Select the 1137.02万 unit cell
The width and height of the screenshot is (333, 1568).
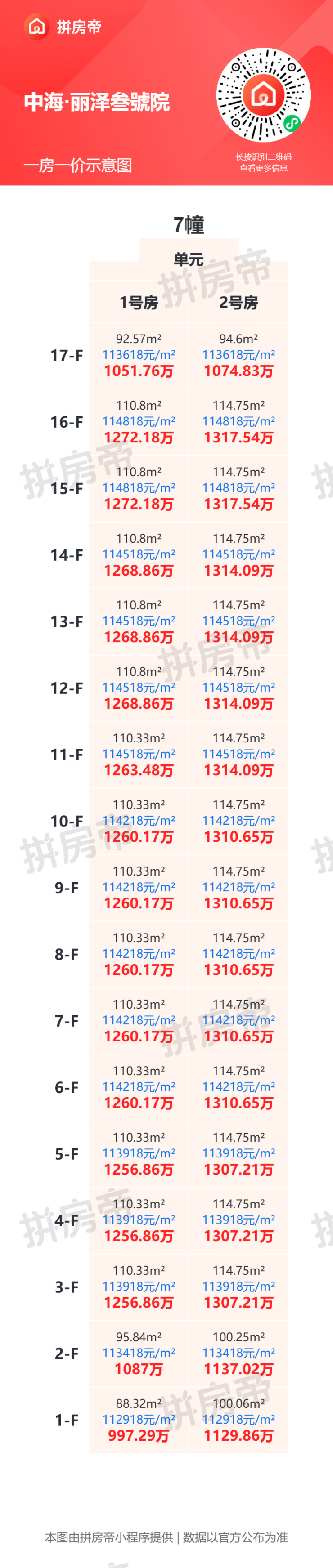tap(238, 1353)
